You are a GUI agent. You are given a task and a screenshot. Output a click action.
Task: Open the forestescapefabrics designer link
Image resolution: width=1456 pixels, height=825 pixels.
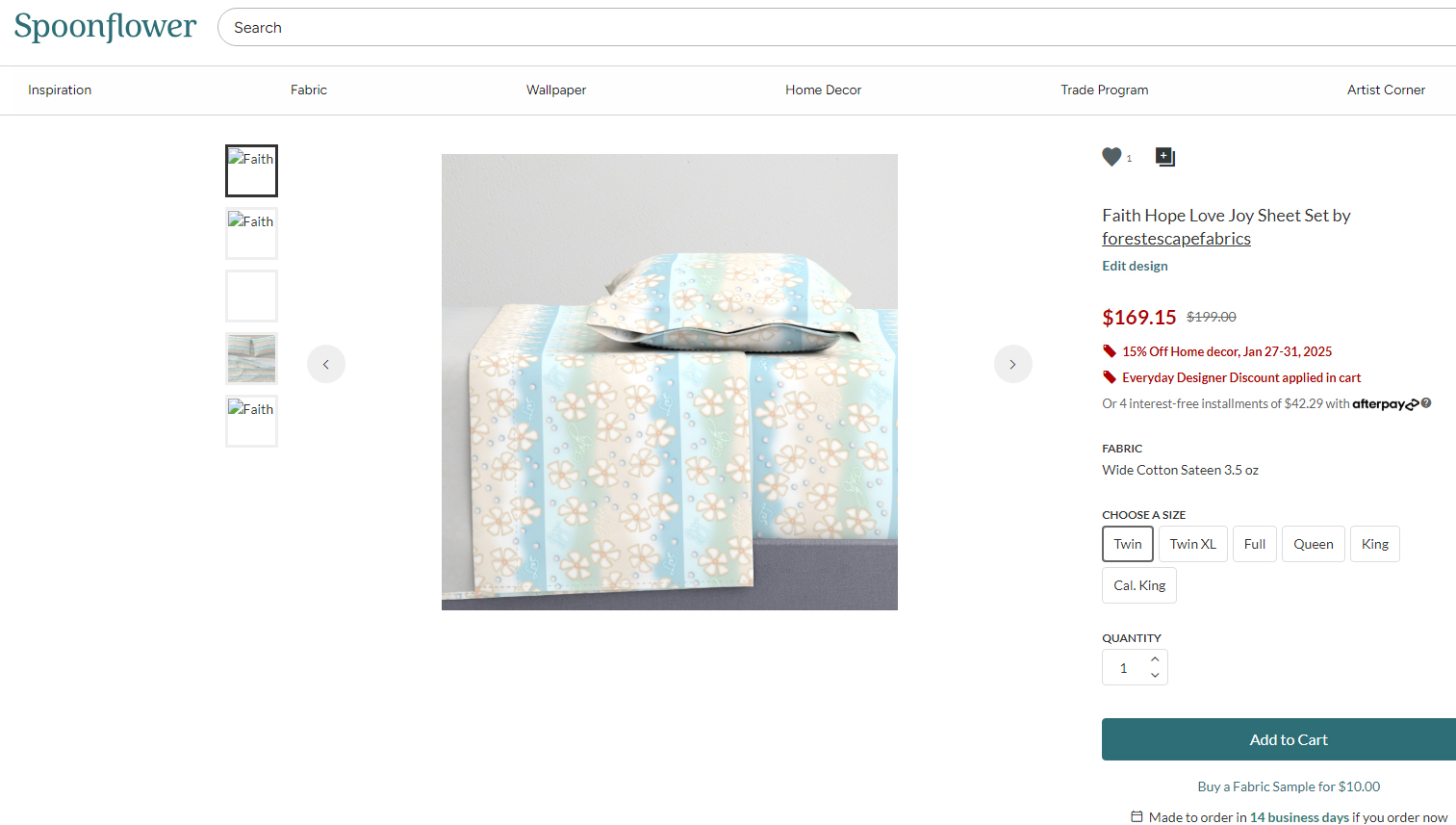(x=1176, y=238)
